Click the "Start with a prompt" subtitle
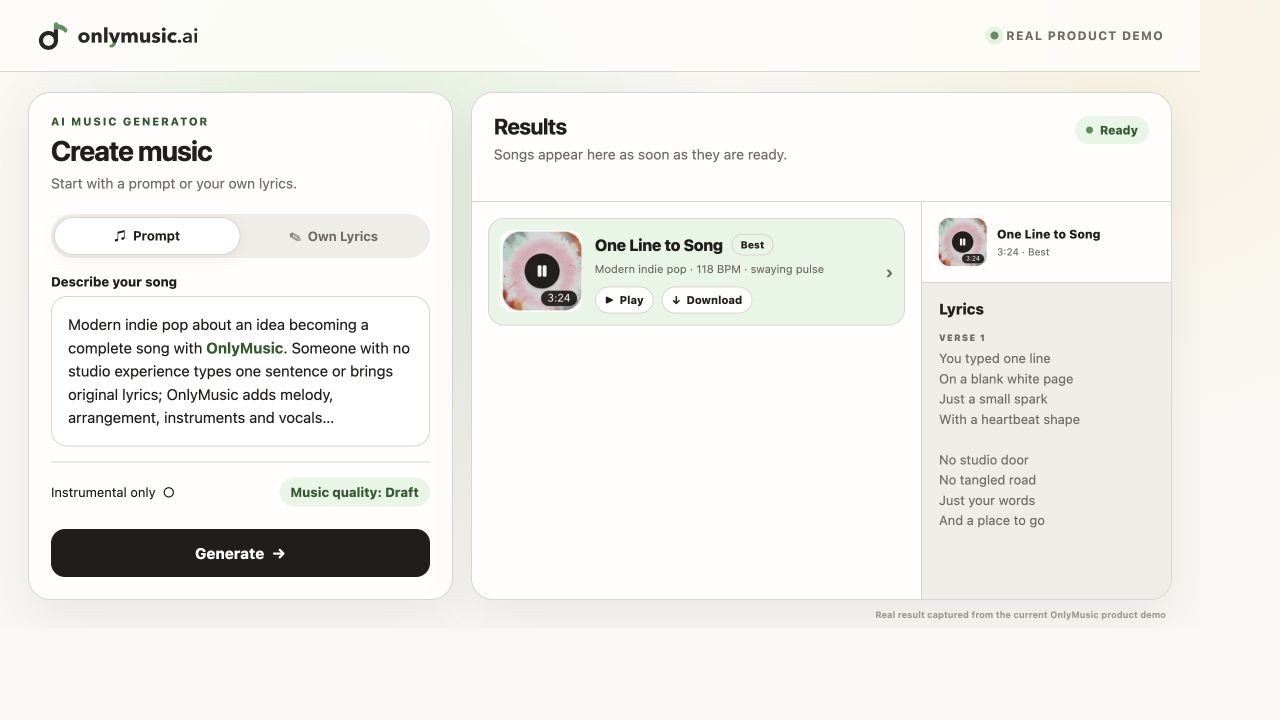This screenshot has height=720, width=1280. tap(174, 184)
